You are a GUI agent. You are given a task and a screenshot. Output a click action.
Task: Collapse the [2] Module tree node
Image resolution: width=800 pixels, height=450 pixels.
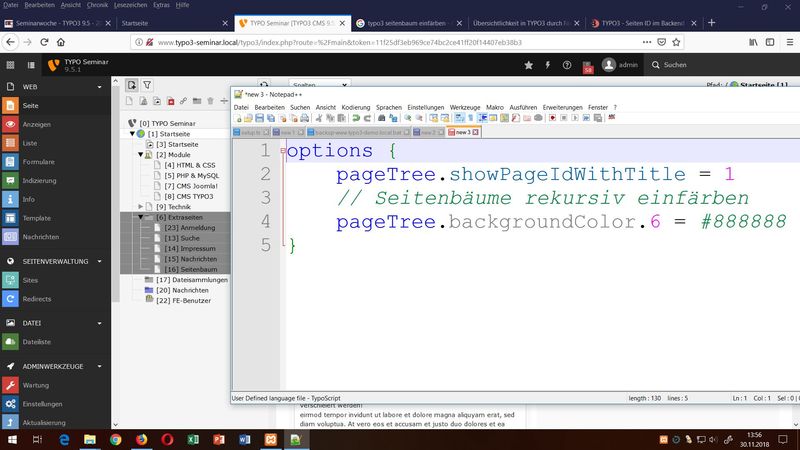(x=141, y=155)
